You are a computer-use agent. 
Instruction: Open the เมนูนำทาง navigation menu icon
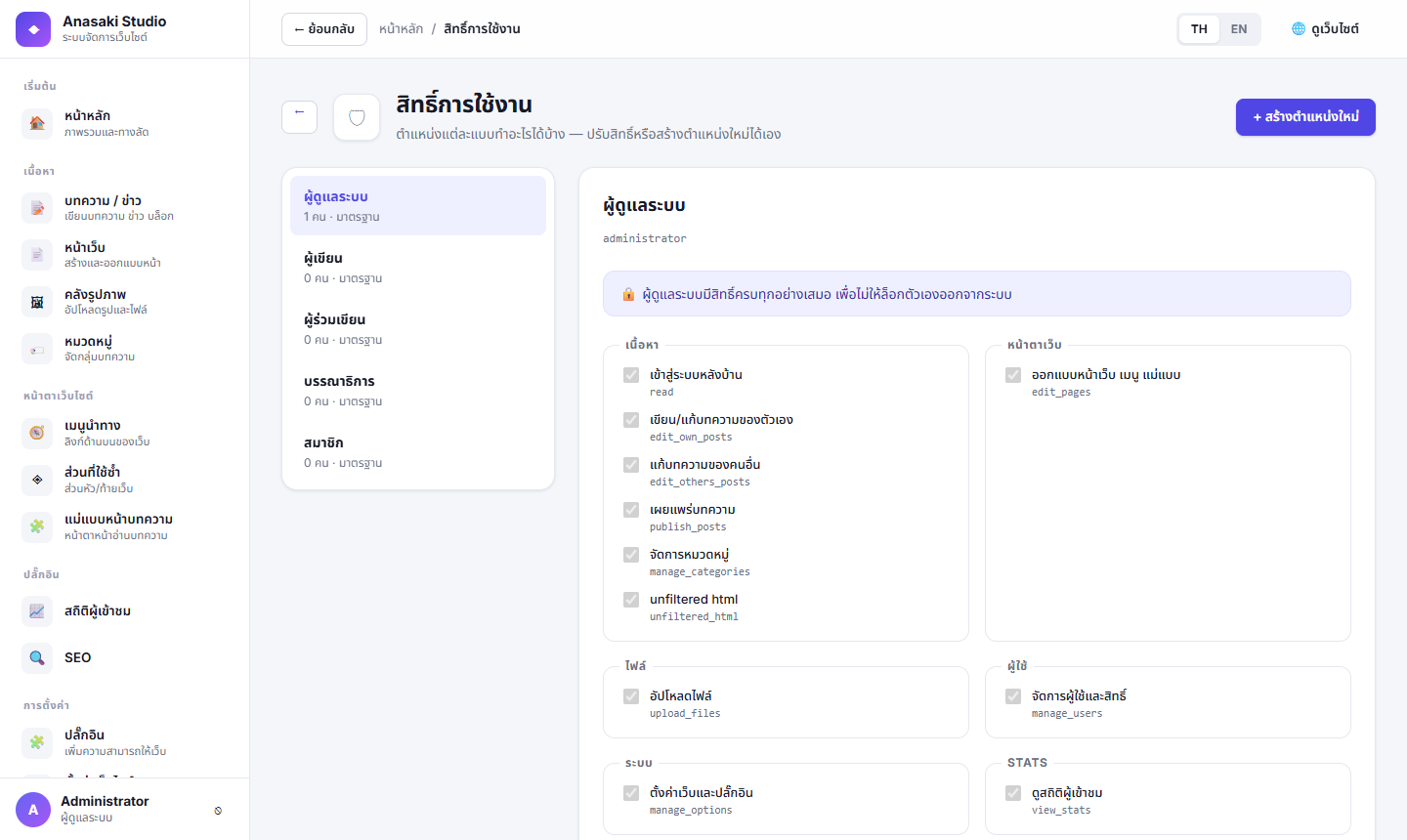click(37, 433)
